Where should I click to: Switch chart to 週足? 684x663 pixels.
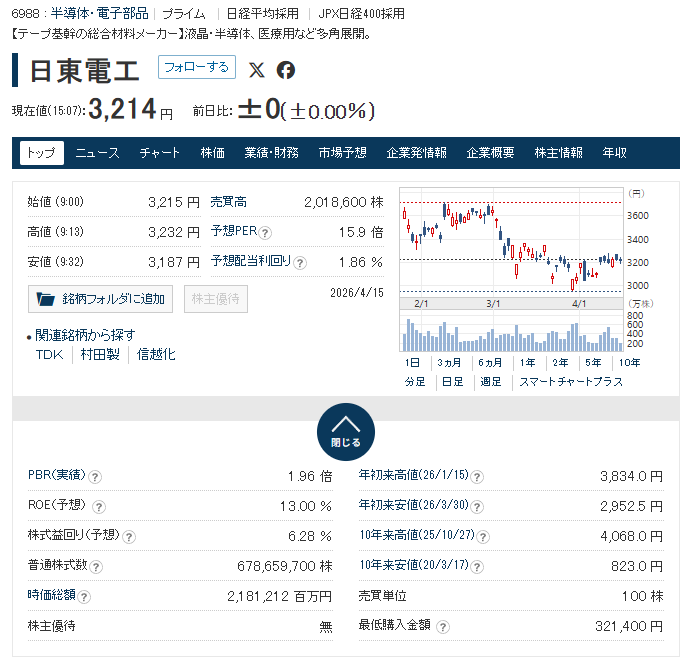coord(491,382)
